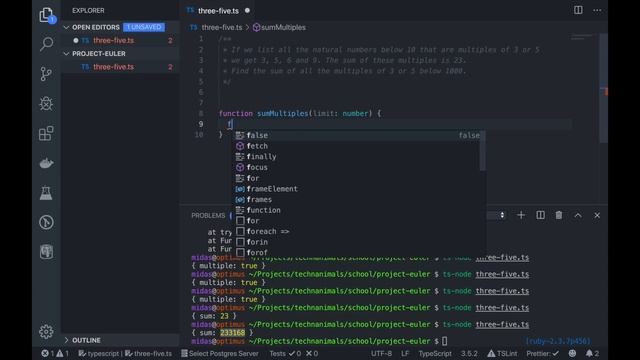The width and height of the screenshot is (640, 360).
Task: Change file encoding UTF-8
Action: [381, 353]
